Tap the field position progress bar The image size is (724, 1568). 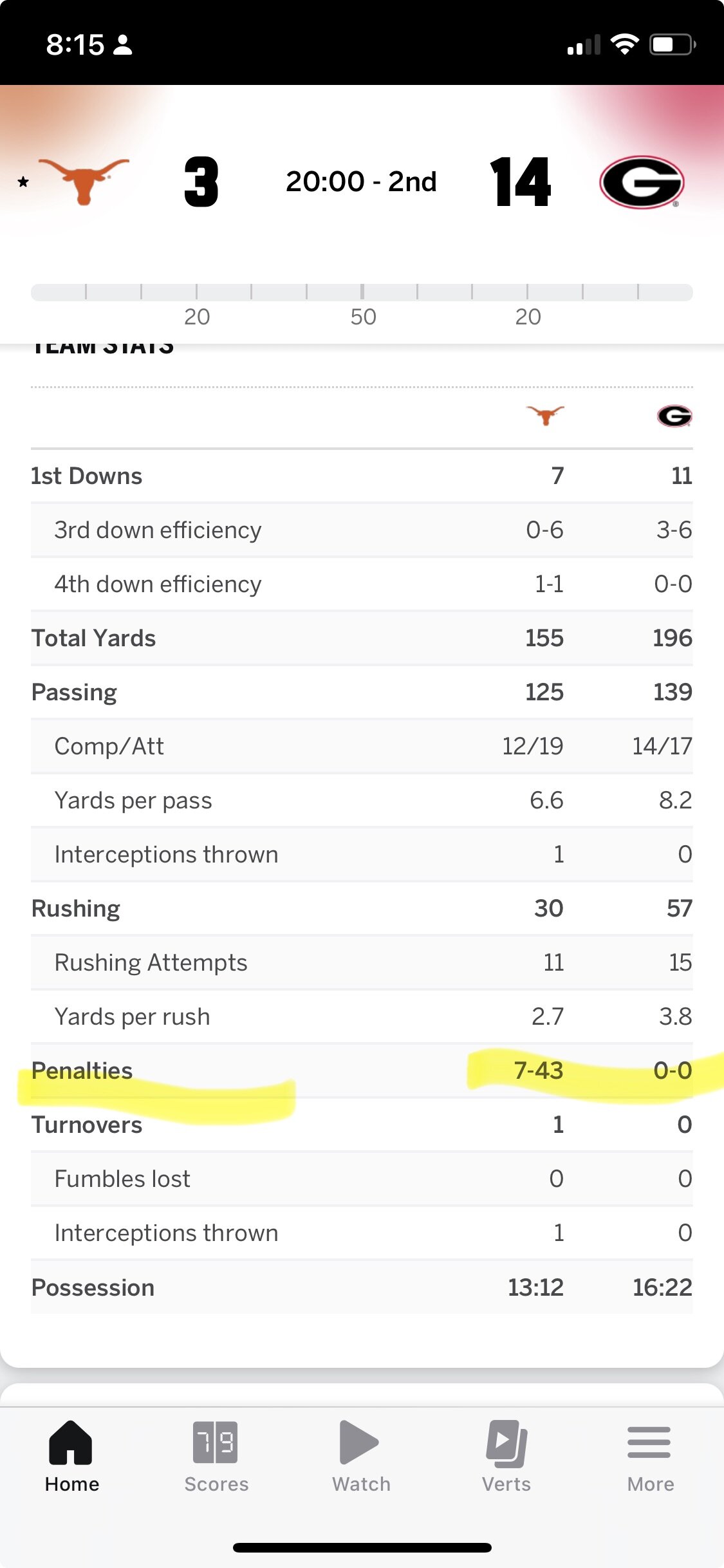pos(362,292)
